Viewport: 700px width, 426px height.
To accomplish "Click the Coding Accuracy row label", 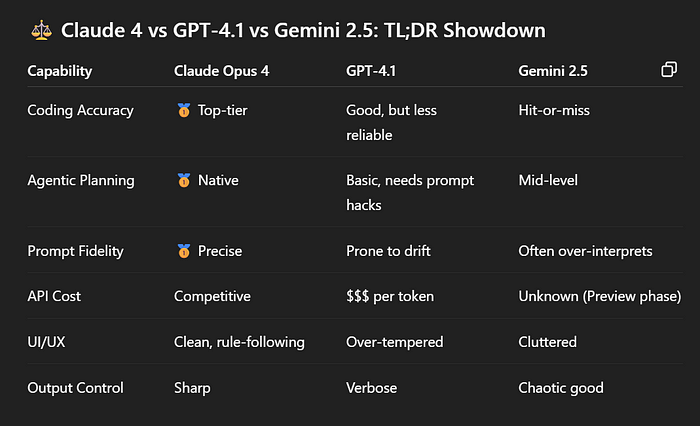I will tap(80, 110).
